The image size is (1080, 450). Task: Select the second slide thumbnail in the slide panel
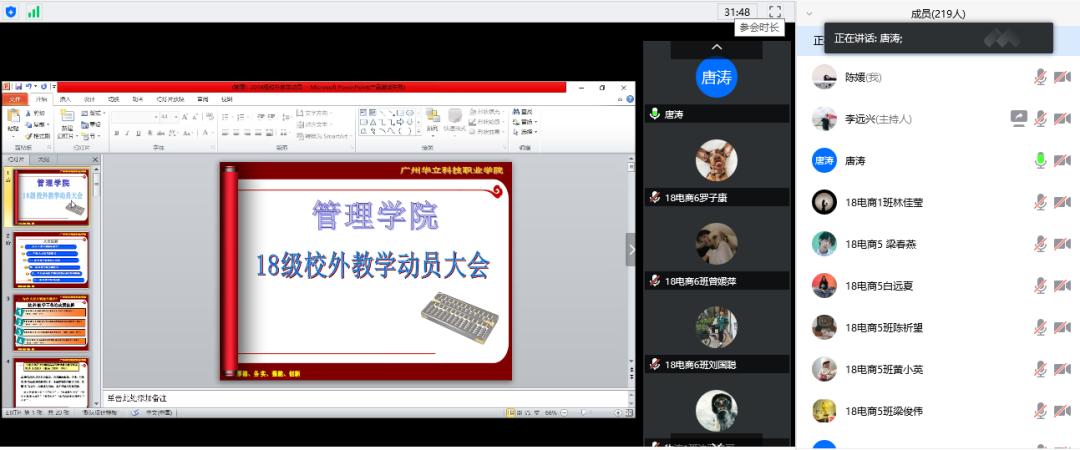51,260
